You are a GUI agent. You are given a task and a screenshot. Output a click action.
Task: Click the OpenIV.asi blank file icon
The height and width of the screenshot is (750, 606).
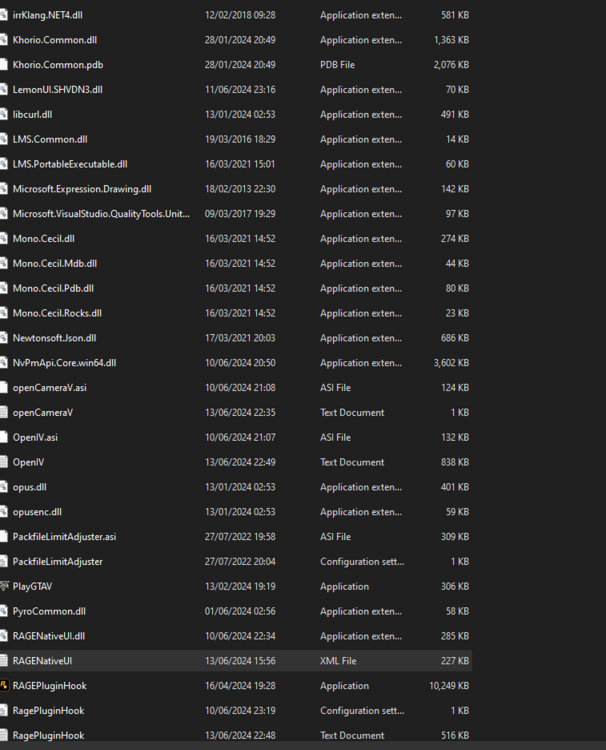pyautogui.click(x=4, y=437)
